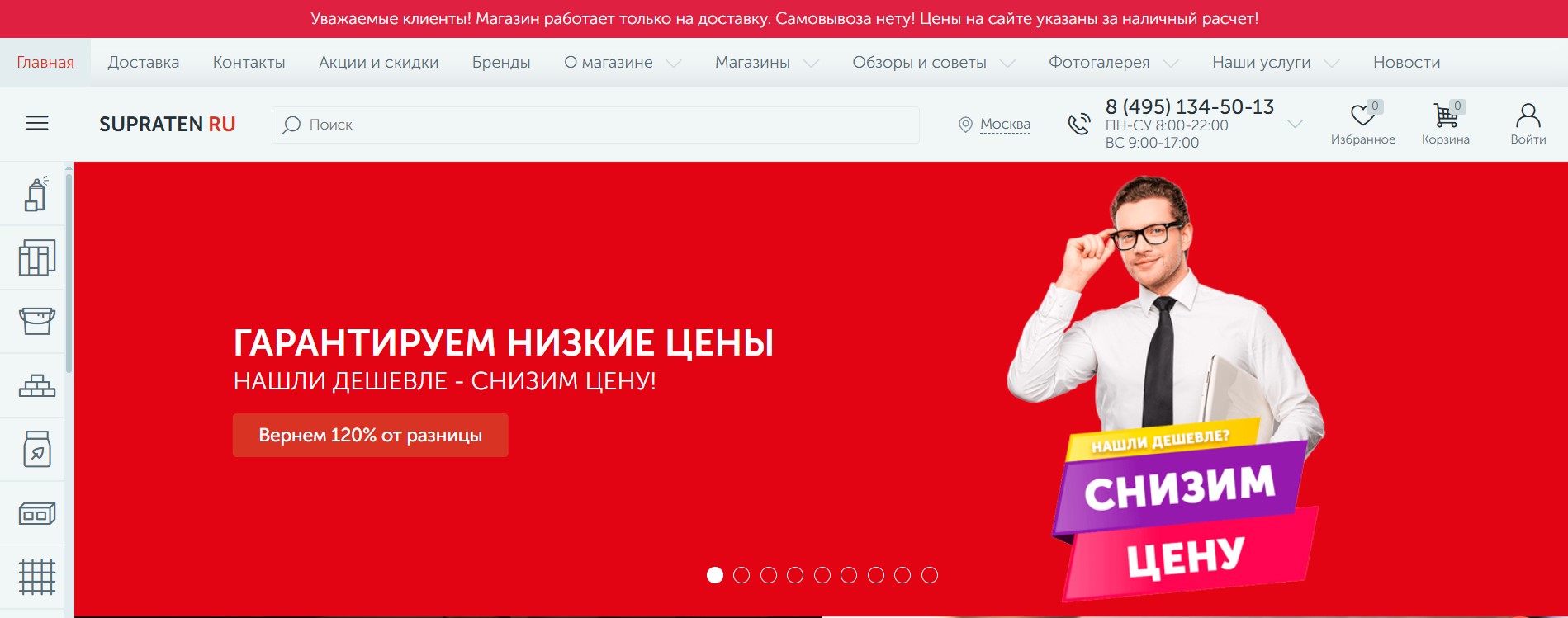This screenshot has width=1568, height=618.
Task: Open the Корзина shopping cart
Action: (x=1445, y=115)
